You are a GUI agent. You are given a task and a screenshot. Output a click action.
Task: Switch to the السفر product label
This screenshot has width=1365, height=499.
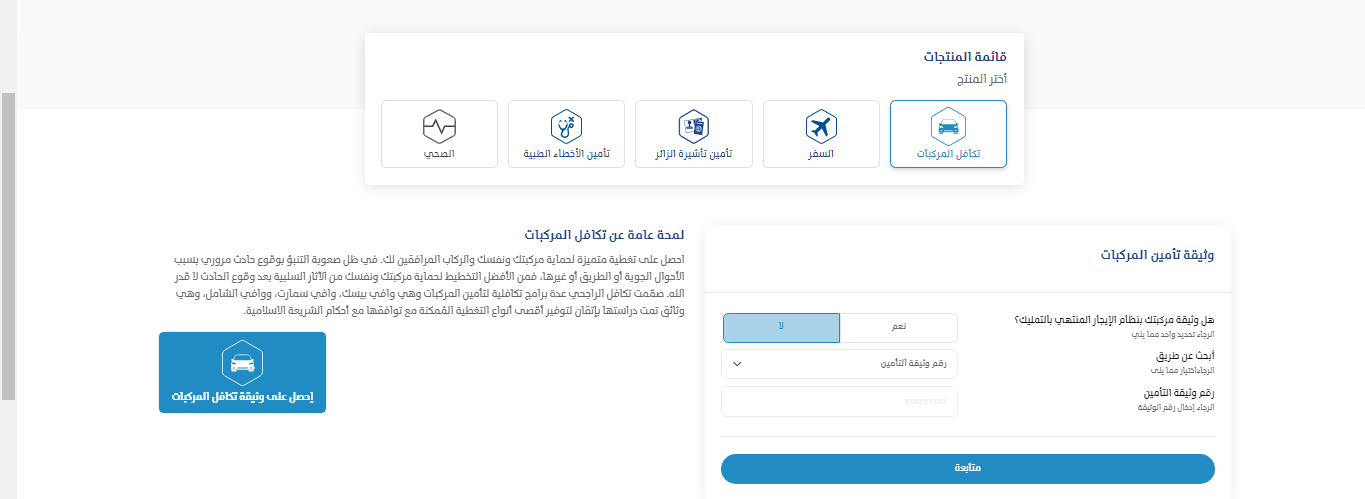click(x=821, y=155)
